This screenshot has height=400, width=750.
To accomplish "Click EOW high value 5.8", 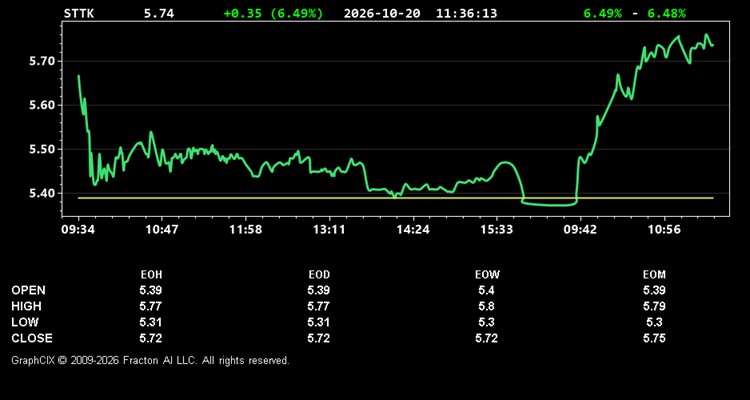I will (x=486, y=306).
